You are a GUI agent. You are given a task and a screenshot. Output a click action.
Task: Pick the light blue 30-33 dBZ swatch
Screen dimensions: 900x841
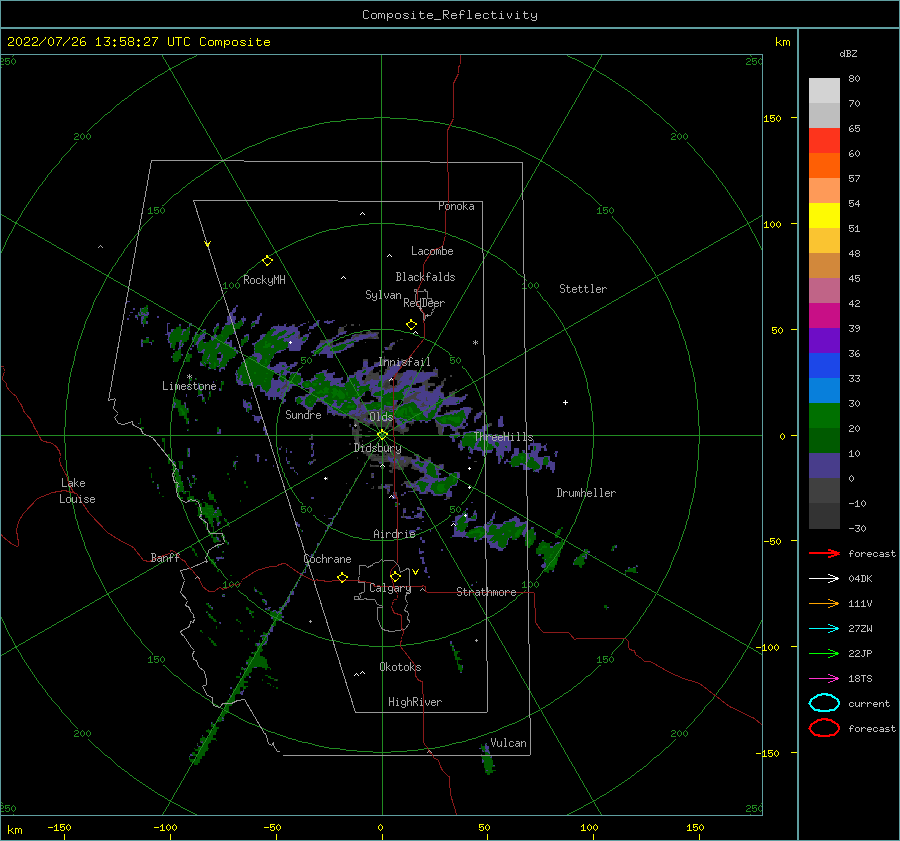824,390
